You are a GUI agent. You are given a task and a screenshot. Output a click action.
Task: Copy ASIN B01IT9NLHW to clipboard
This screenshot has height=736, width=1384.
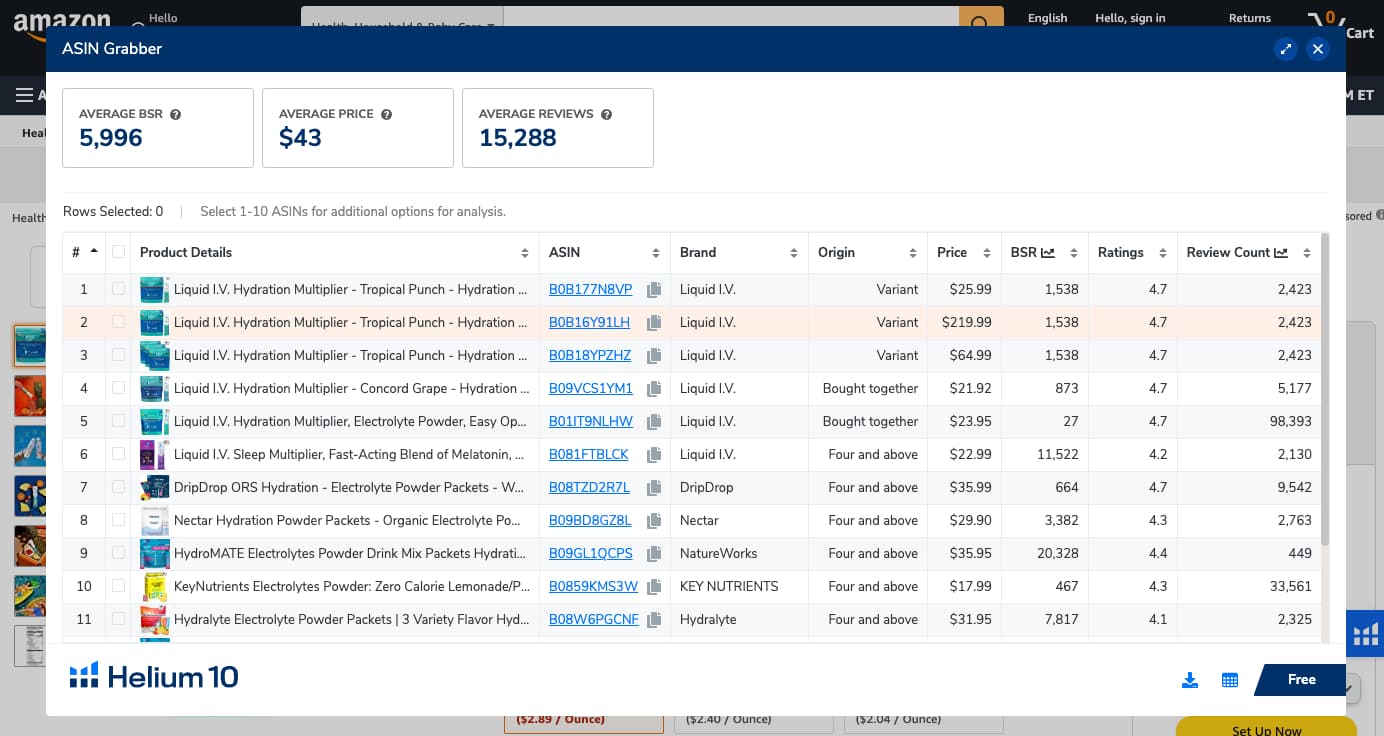(x=654, y=422)
